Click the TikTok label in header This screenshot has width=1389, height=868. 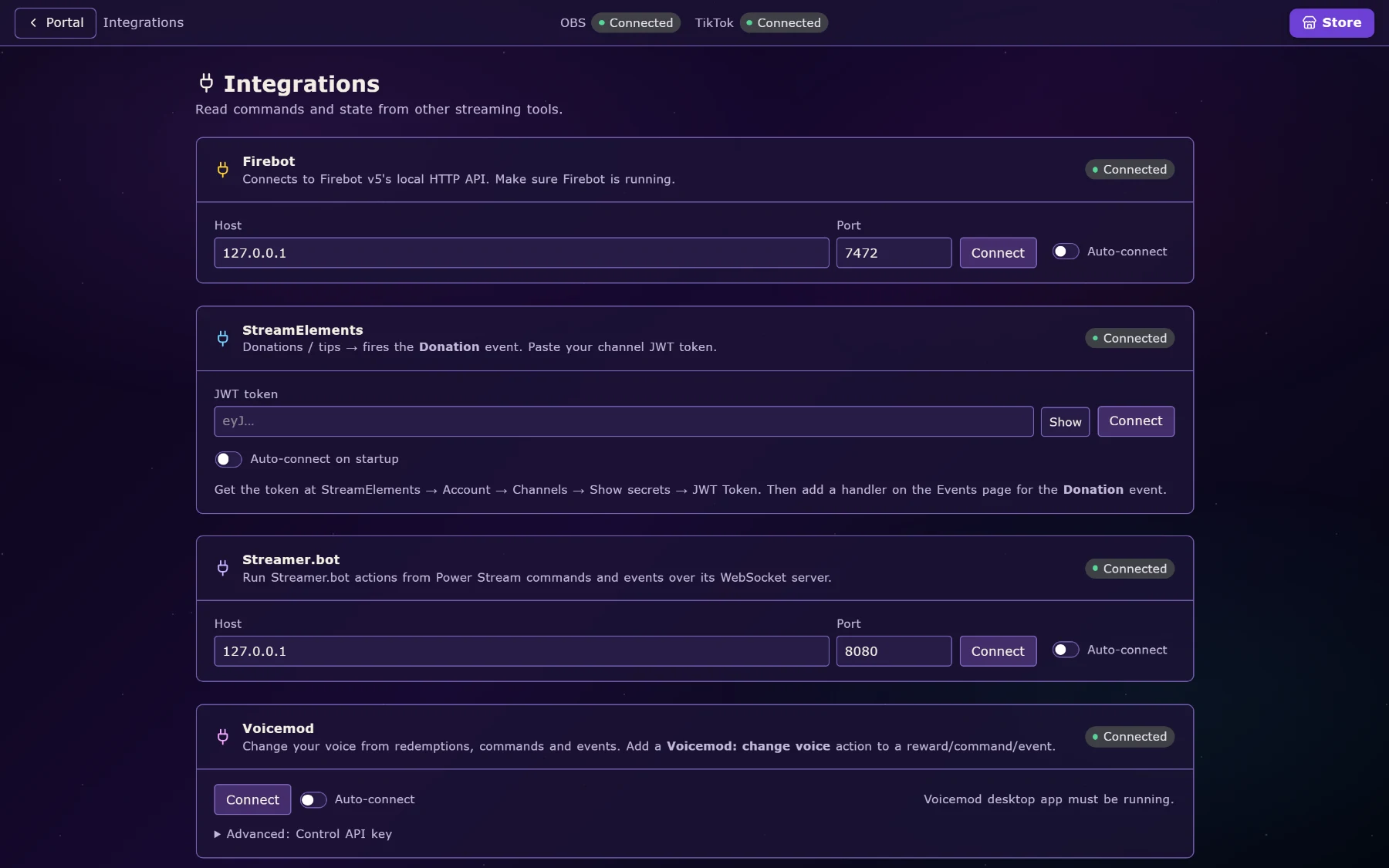click(714, 23)
